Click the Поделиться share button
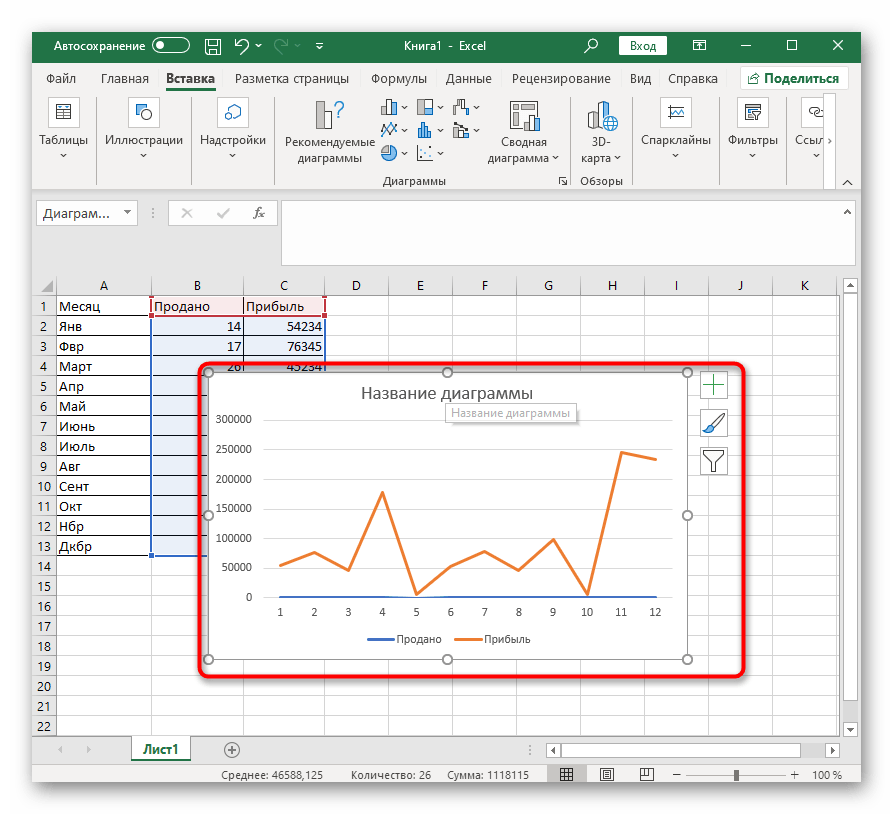This screenshot has width=893, height=814. pyautogui.click(x=793, y=78)
